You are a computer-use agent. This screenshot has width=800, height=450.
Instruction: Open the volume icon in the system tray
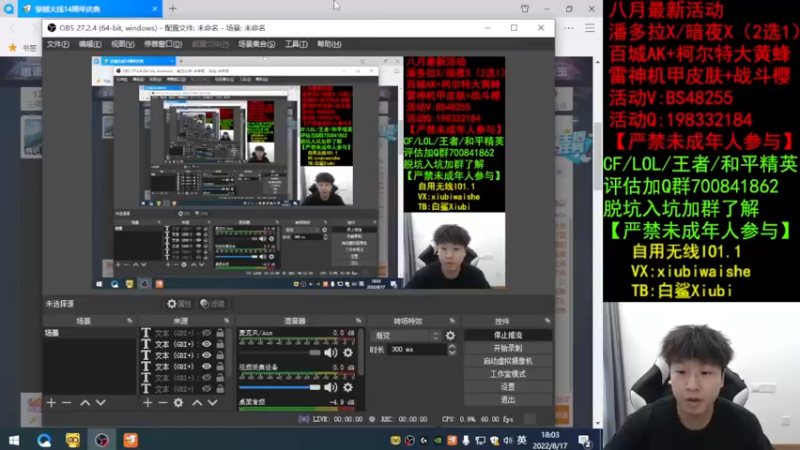(508, 440)
